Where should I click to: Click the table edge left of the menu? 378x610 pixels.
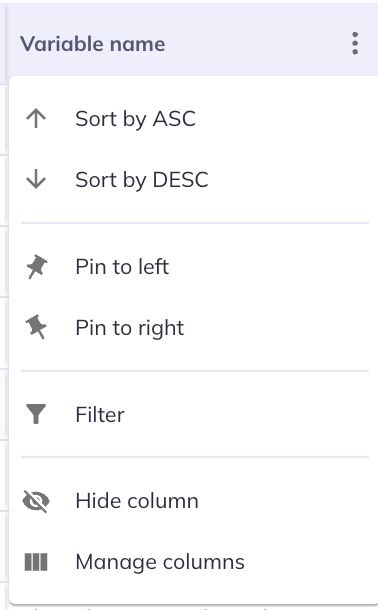(x=4, y=311)
